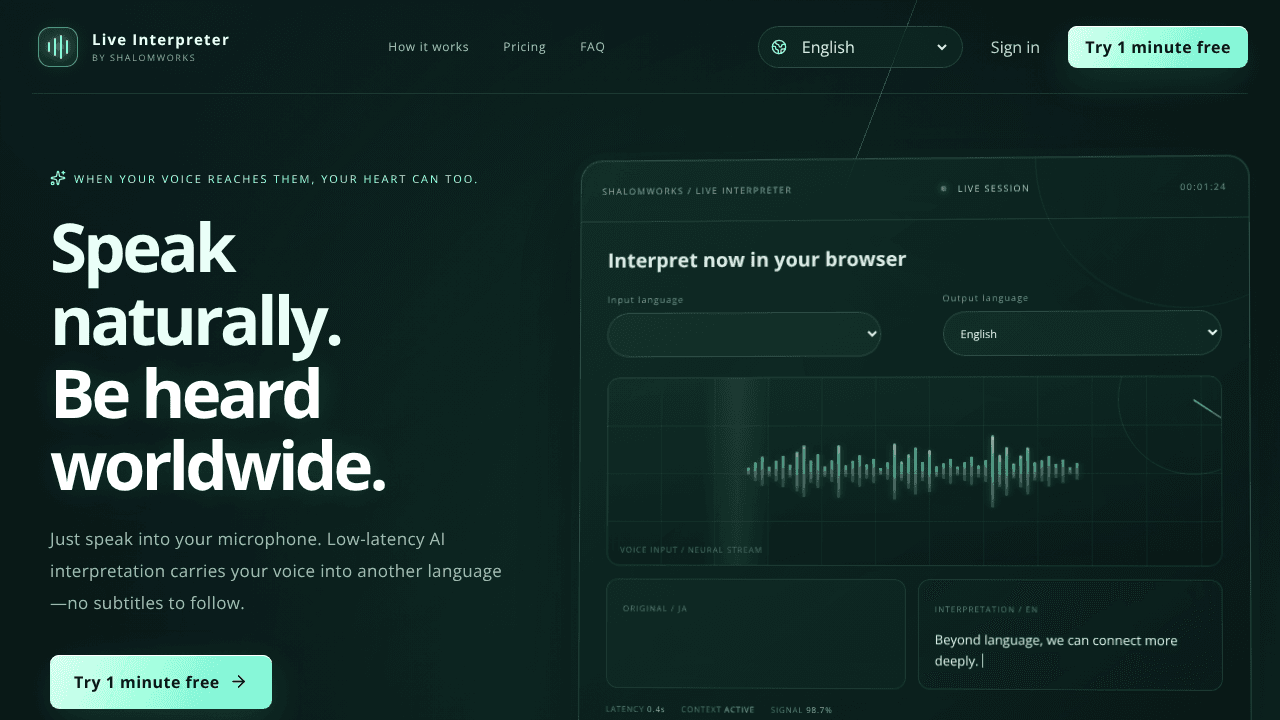
Task: Open the How it works section
Action: click(428, 47)
